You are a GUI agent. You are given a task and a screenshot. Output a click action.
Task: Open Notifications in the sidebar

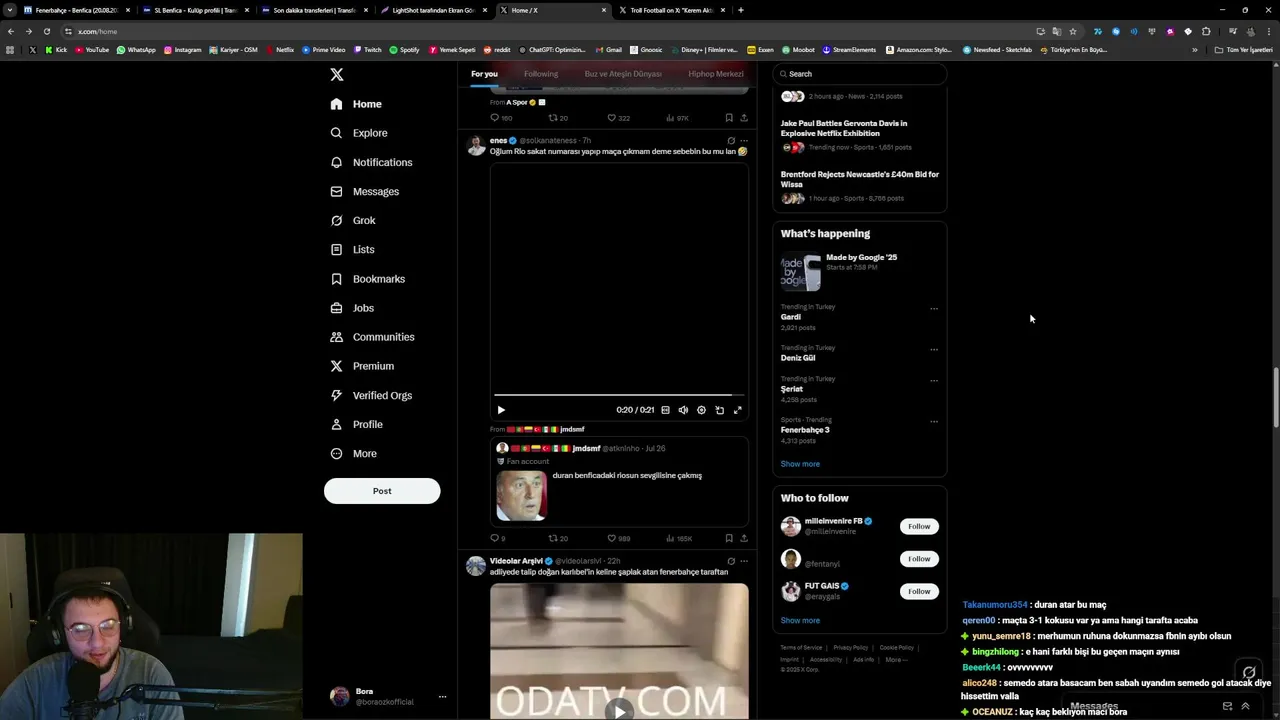(x=371, y=162)
